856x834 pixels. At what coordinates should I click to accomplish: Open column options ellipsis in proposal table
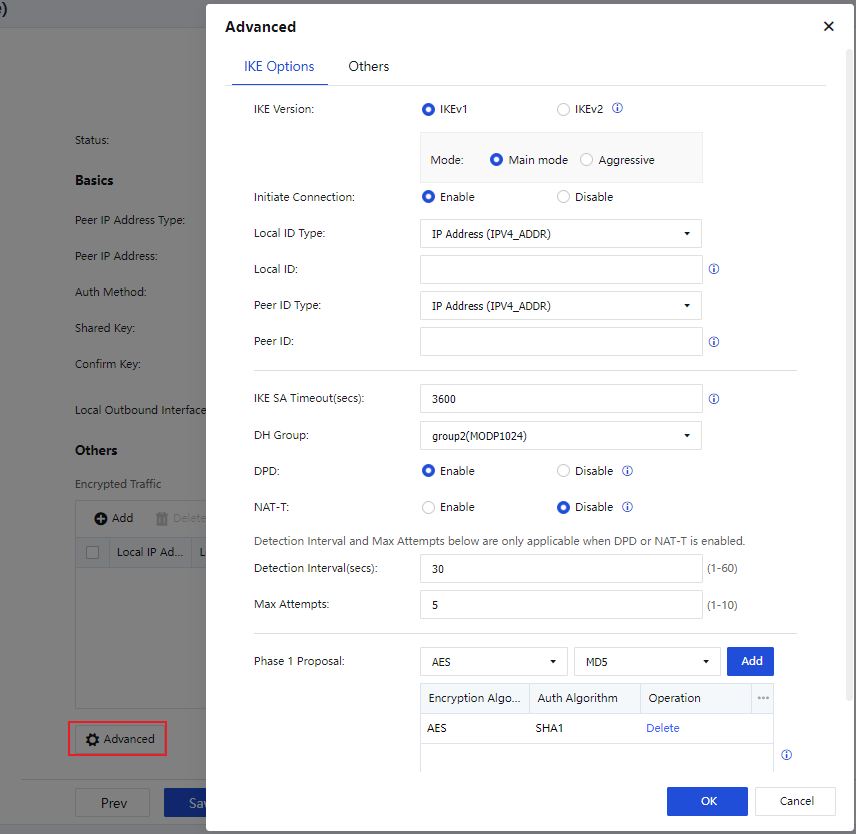point(763,698)
